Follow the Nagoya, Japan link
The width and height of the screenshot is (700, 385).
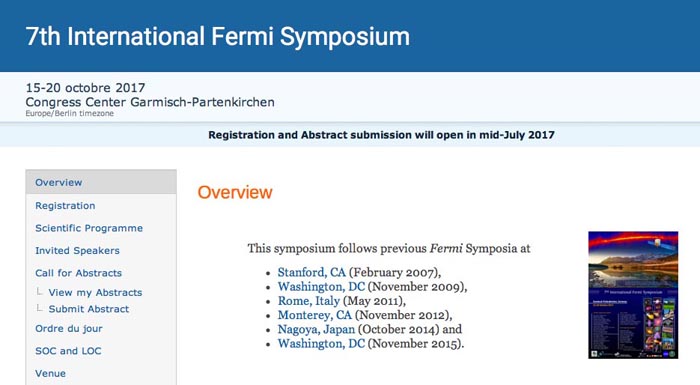(316, 329)
